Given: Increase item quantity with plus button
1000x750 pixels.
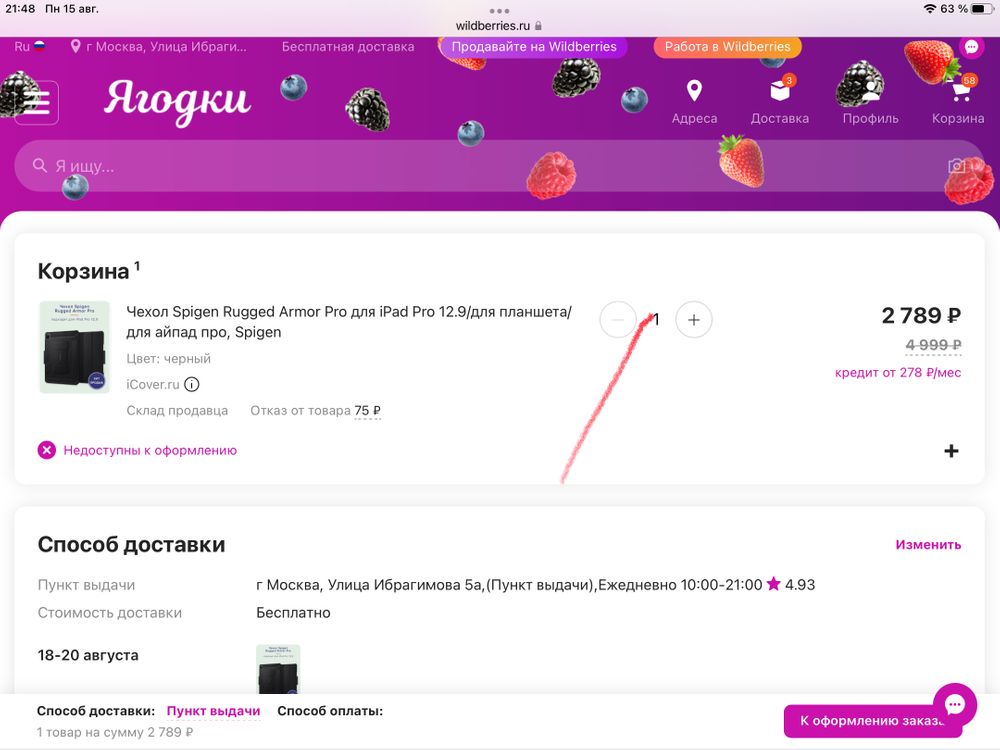Looking at the screenshot, I should click(694, 320).
